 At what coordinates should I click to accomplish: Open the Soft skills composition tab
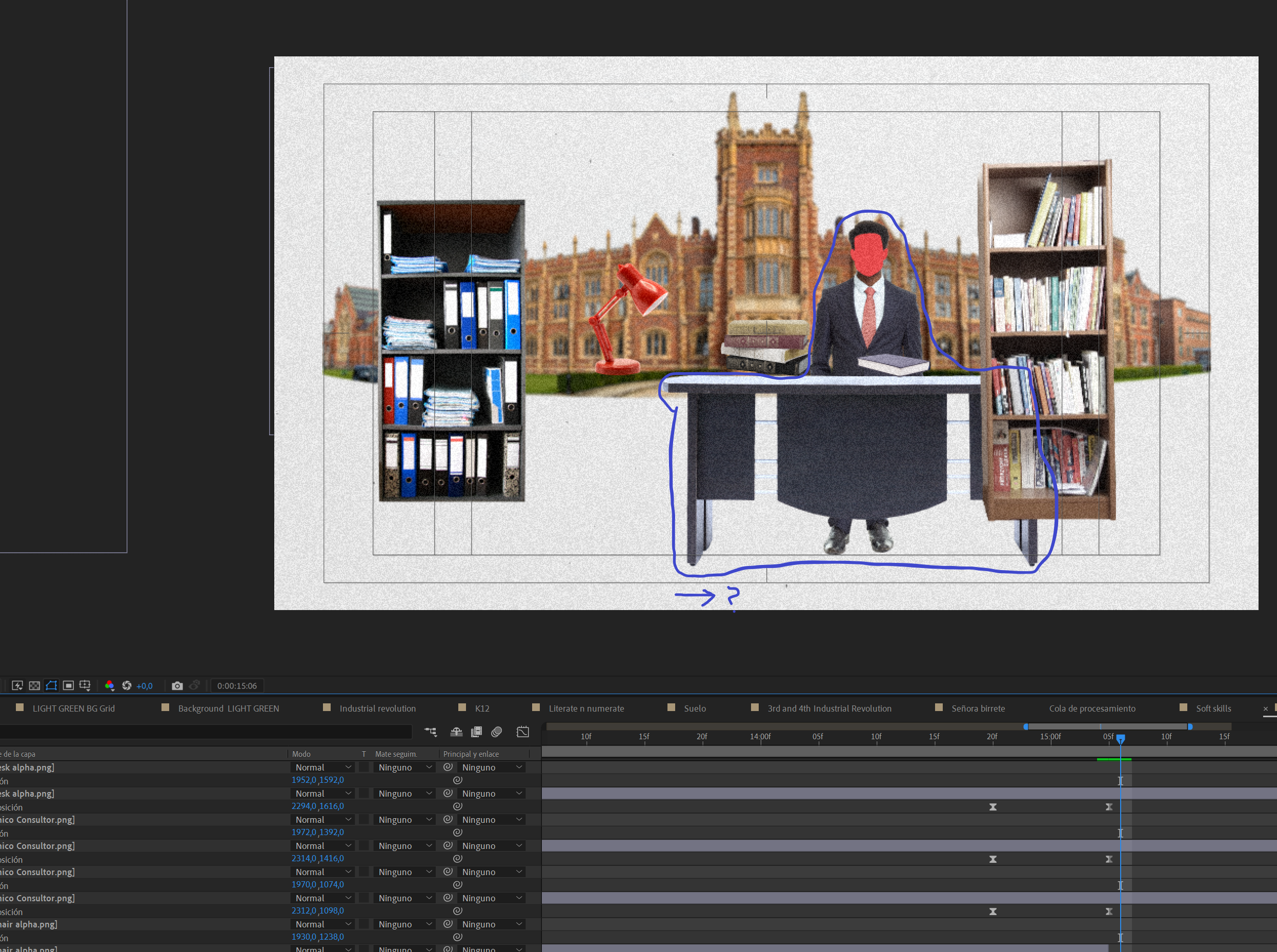1213,708
